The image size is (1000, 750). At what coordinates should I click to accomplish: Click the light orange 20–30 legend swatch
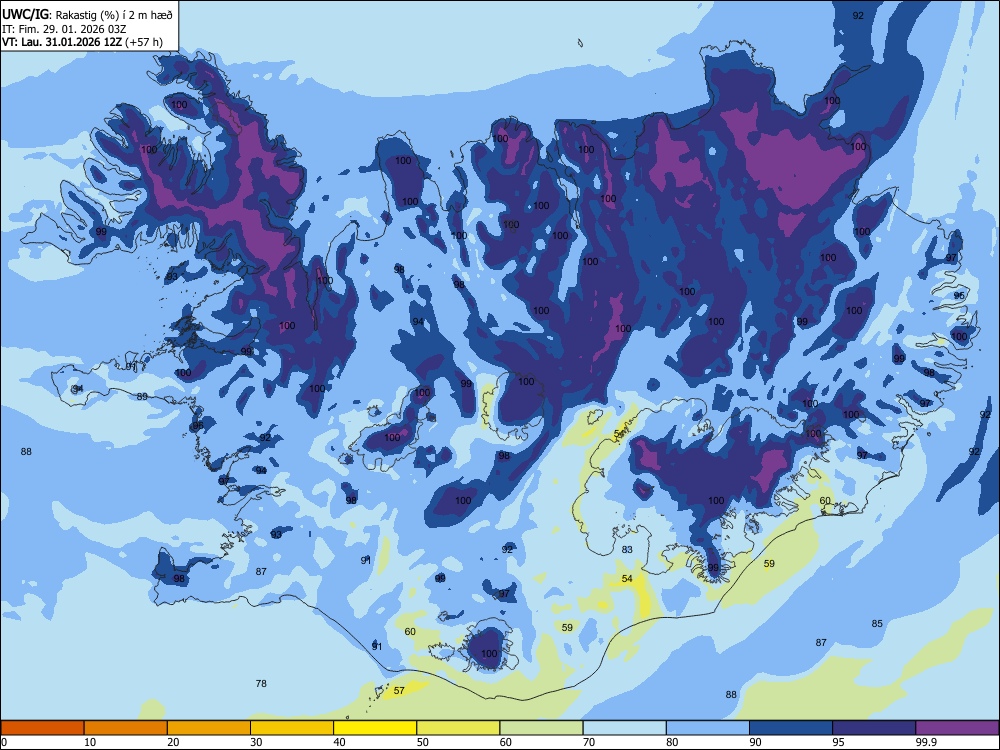pyautogui.click(x=209, y=728)
